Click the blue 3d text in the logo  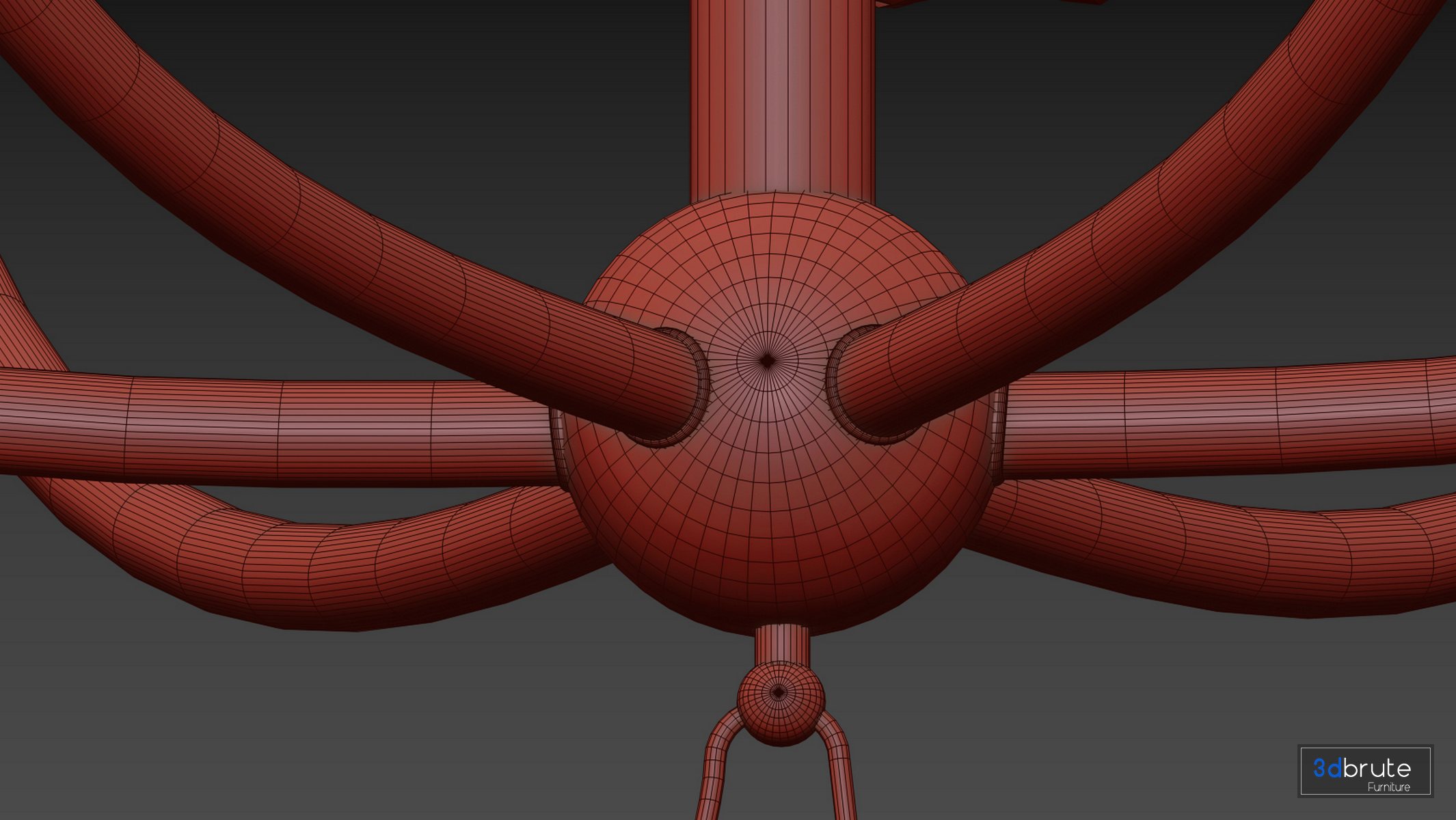(1327, 768)
